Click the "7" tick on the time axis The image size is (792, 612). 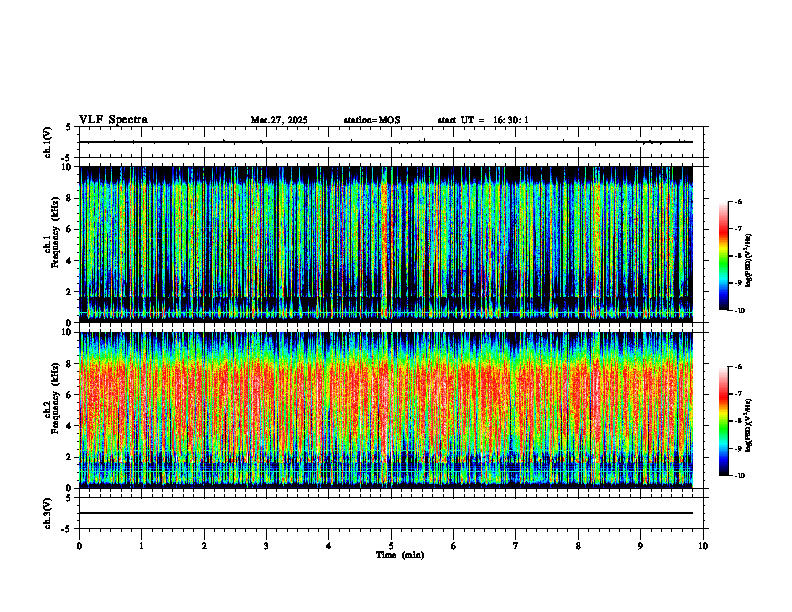point(516,546)
